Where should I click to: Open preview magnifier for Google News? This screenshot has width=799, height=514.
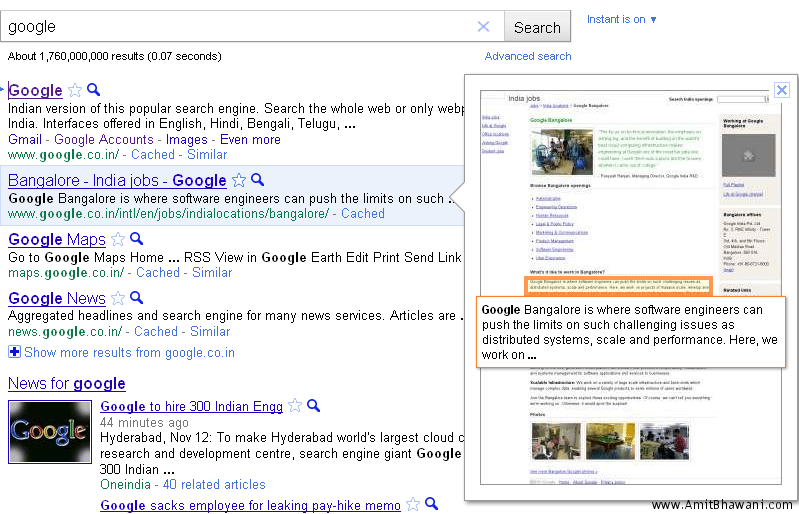(137, 297)
